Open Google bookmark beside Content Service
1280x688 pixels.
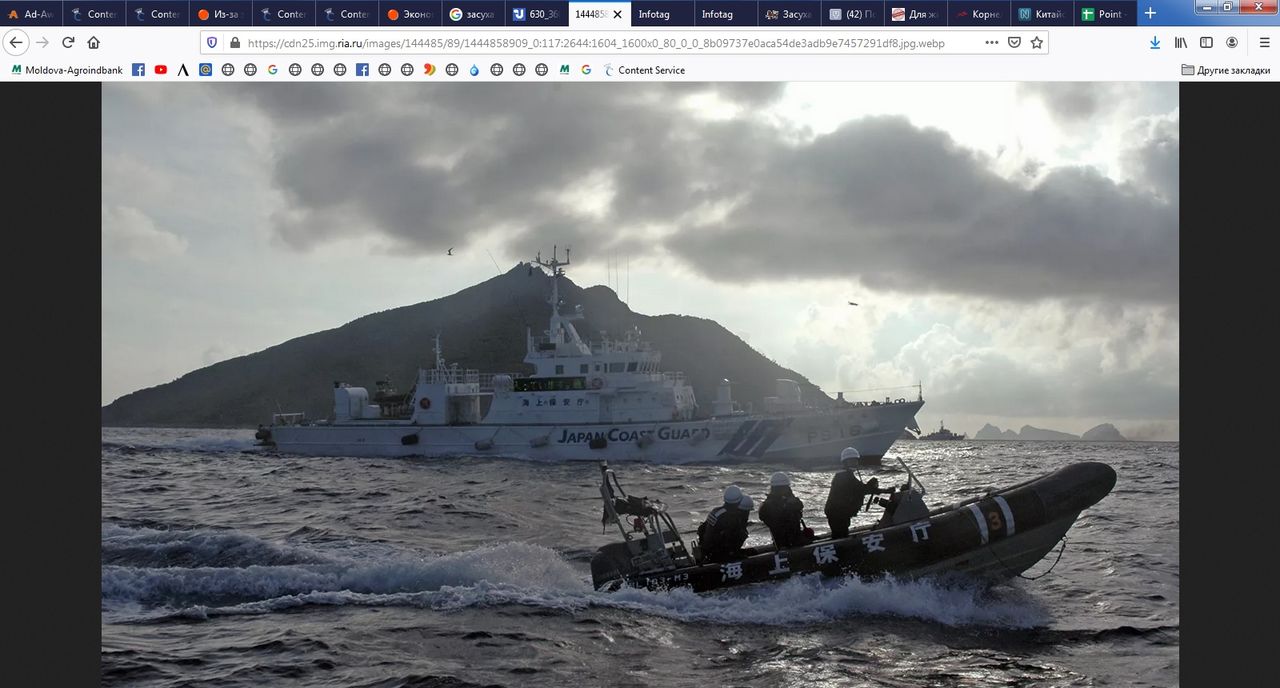[586, 70]
